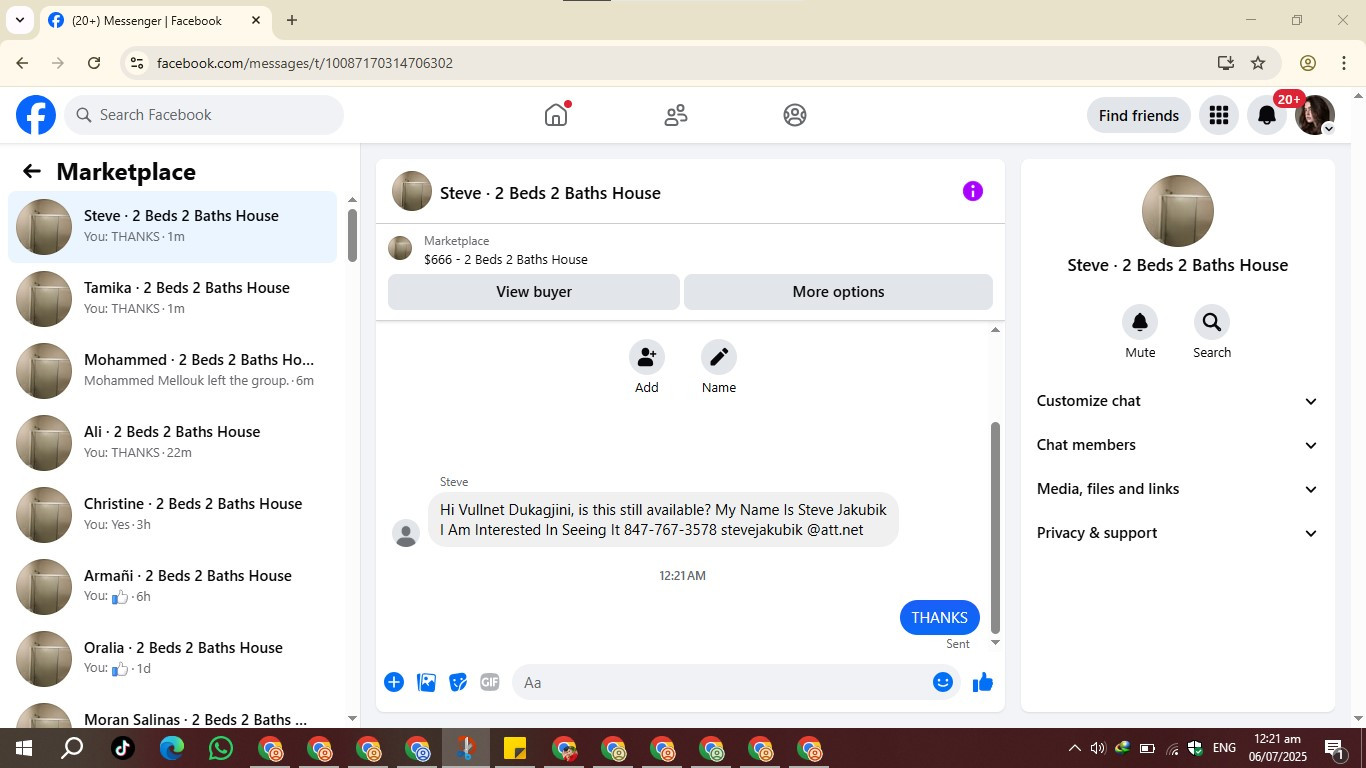Viewport: 1366px width, 768px height.
Task: Open more actions plus icon in composer
Action: [394, 682]
